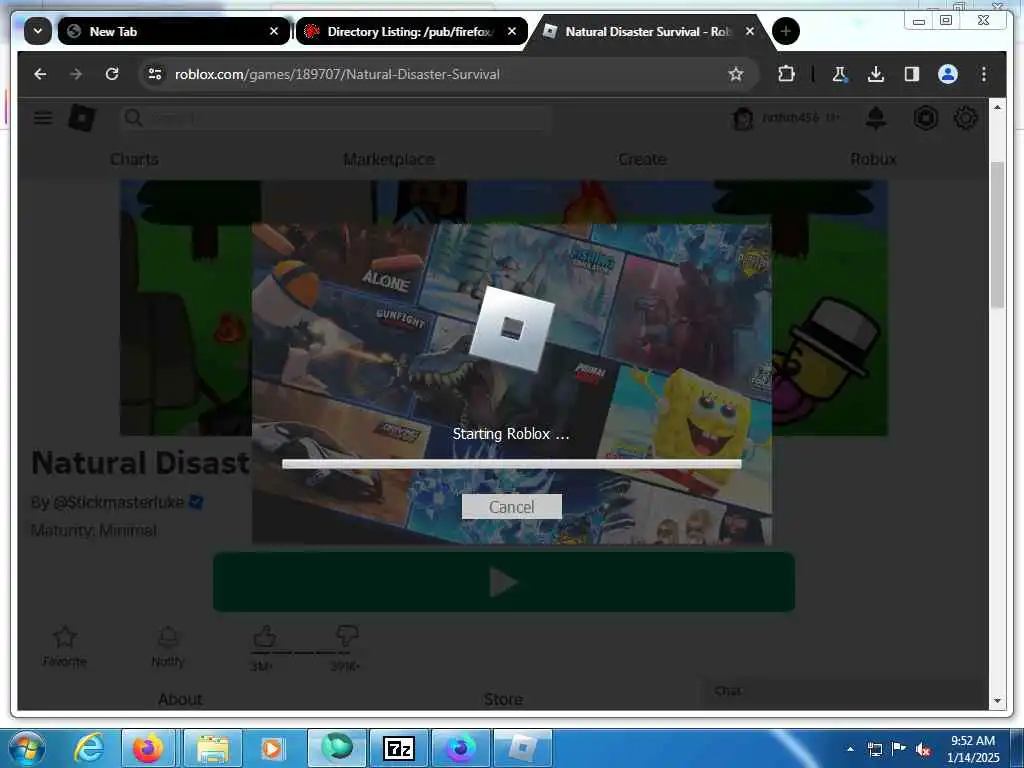
Task: Open the Marketplace navigation link
Action: coord(389,159)
